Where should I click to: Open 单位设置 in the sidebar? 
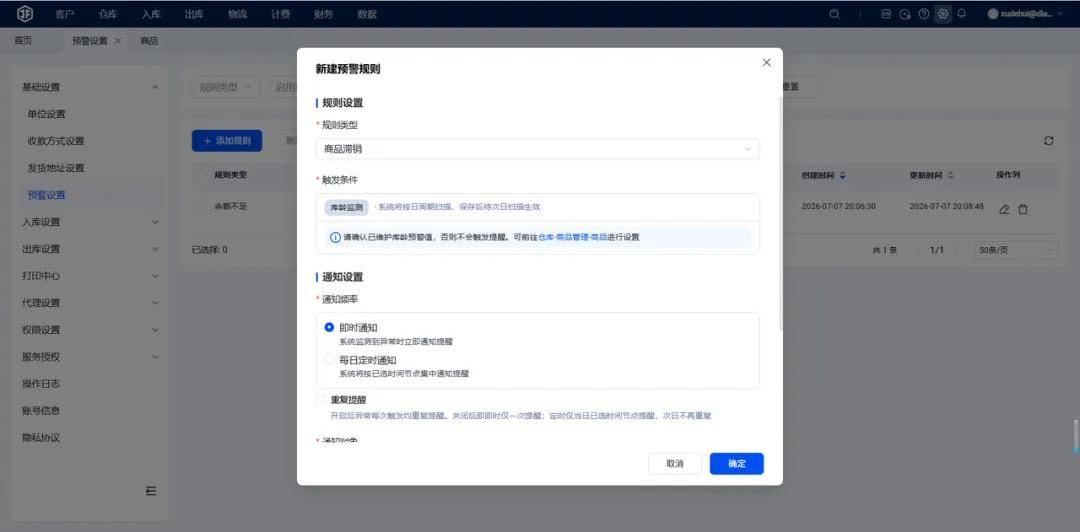[x=46, y=114]
